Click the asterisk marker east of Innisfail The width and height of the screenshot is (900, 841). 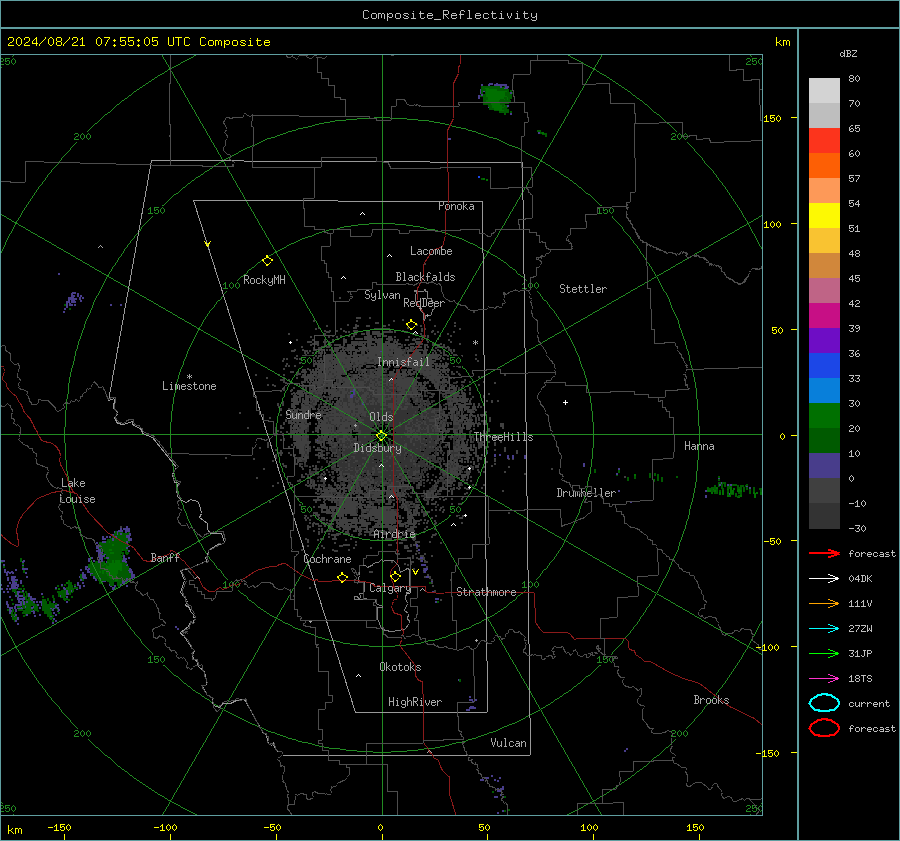click(475, 343)
